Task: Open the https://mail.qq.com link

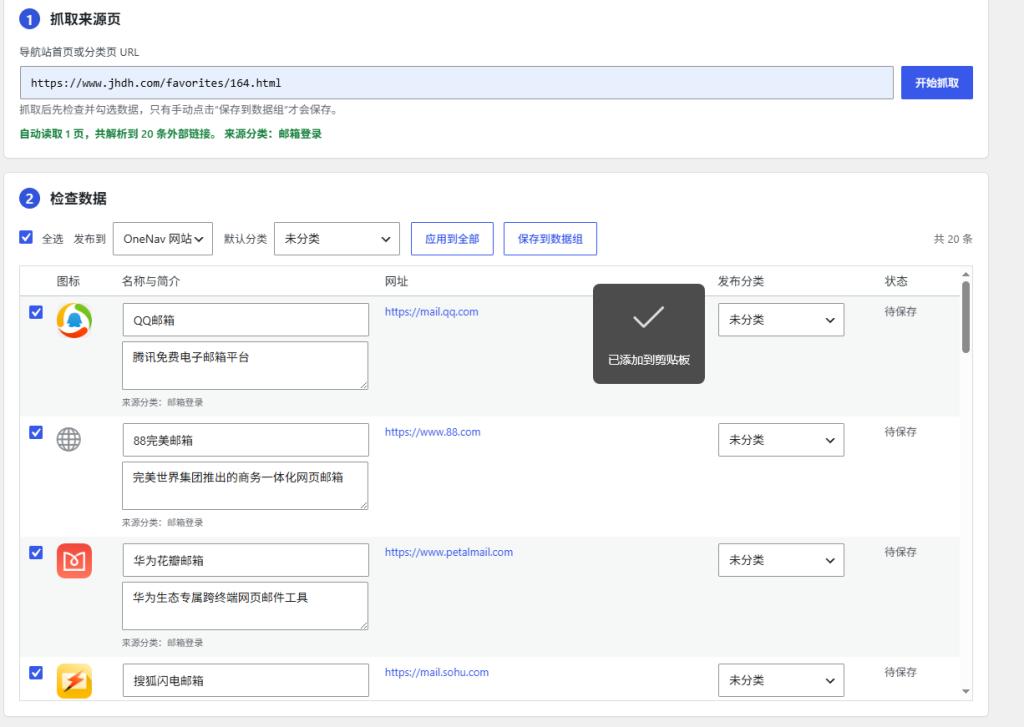Action: pyautogui.click(x=431, y=312)
